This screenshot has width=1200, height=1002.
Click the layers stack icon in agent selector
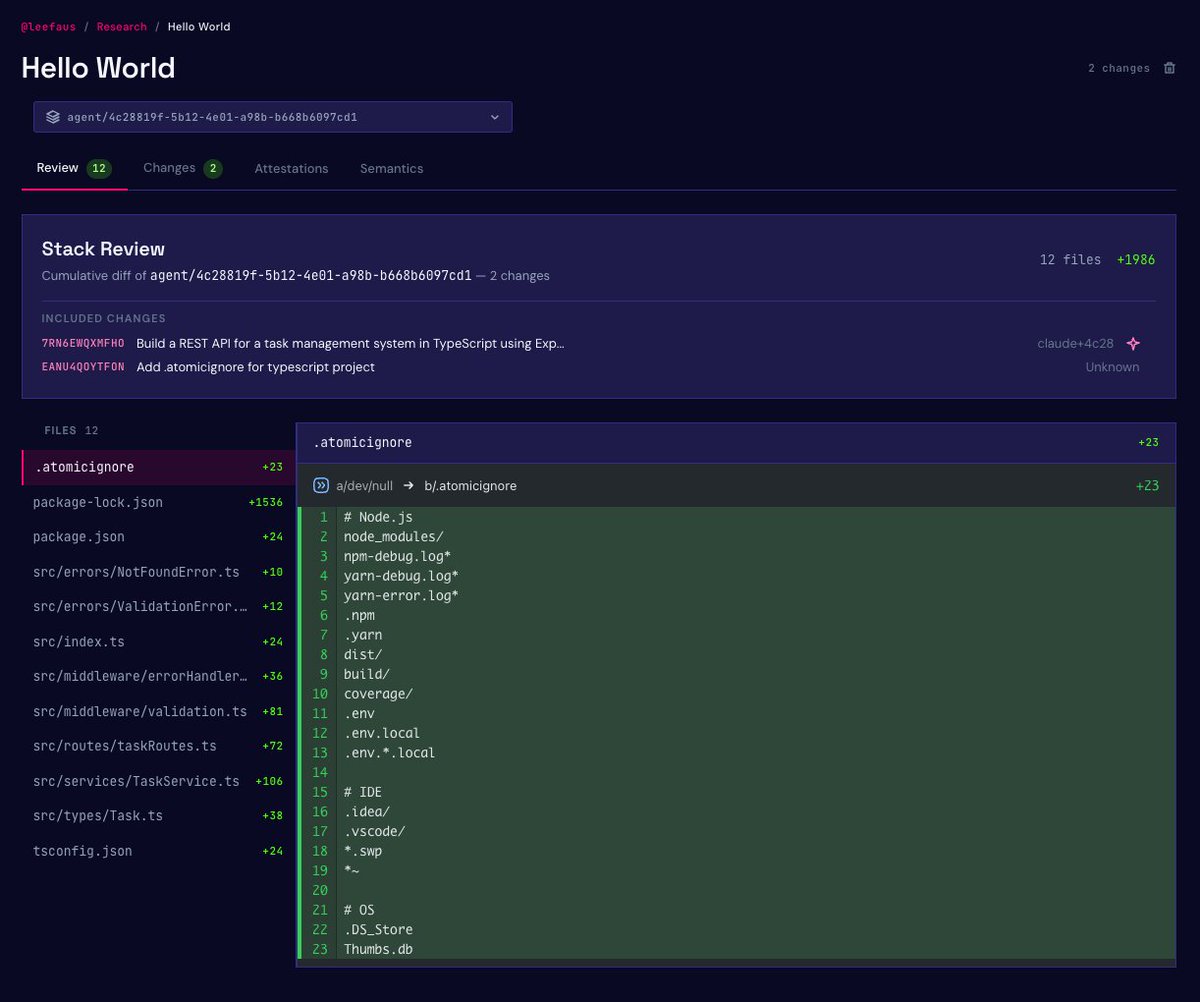tap(53, 117)
